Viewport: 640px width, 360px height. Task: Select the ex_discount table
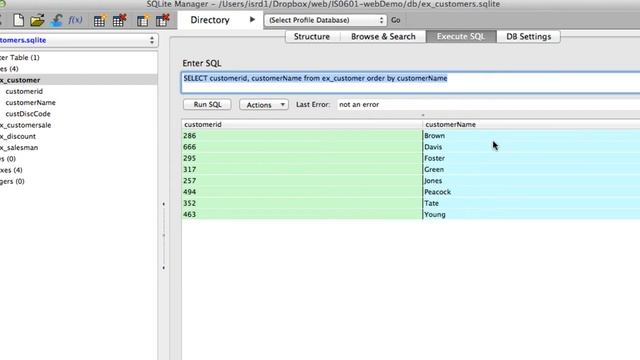[18, 136]
